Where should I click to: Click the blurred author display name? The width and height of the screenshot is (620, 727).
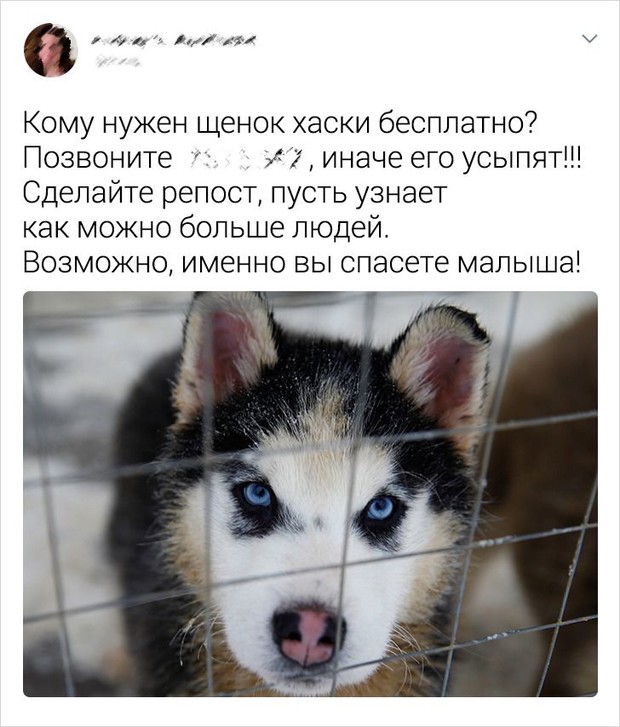click(174, 42)
